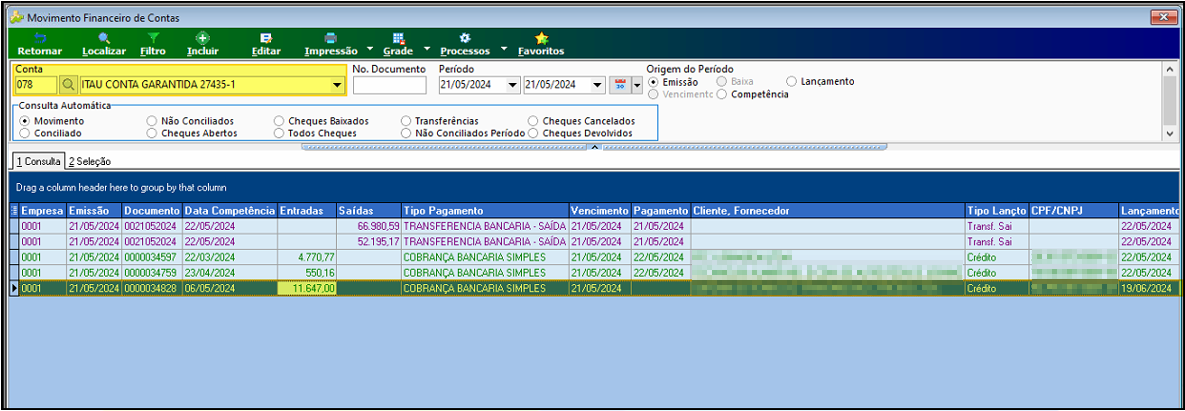Select document 0000034597 cell
Viewport: 1185px width, 411px height.
tap(152, 257)
